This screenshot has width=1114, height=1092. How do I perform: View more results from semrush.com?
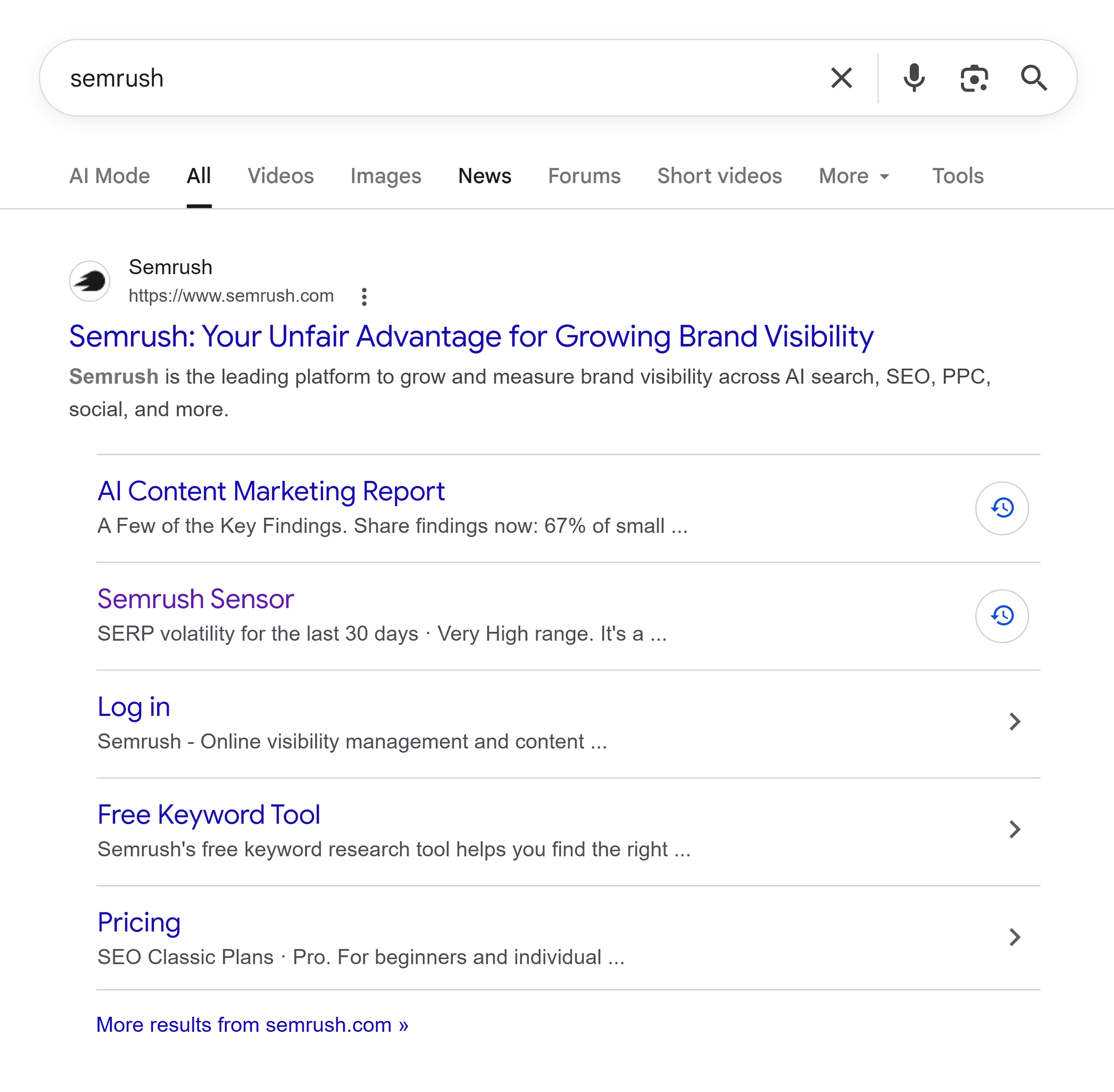[252, 1024]
